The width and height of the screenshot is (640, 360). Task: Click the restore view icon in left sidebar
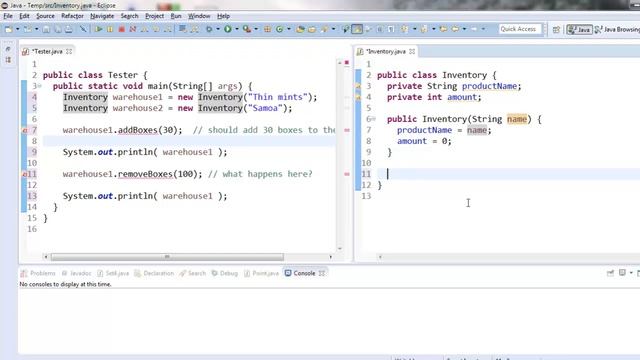click(x=8, y=49)
